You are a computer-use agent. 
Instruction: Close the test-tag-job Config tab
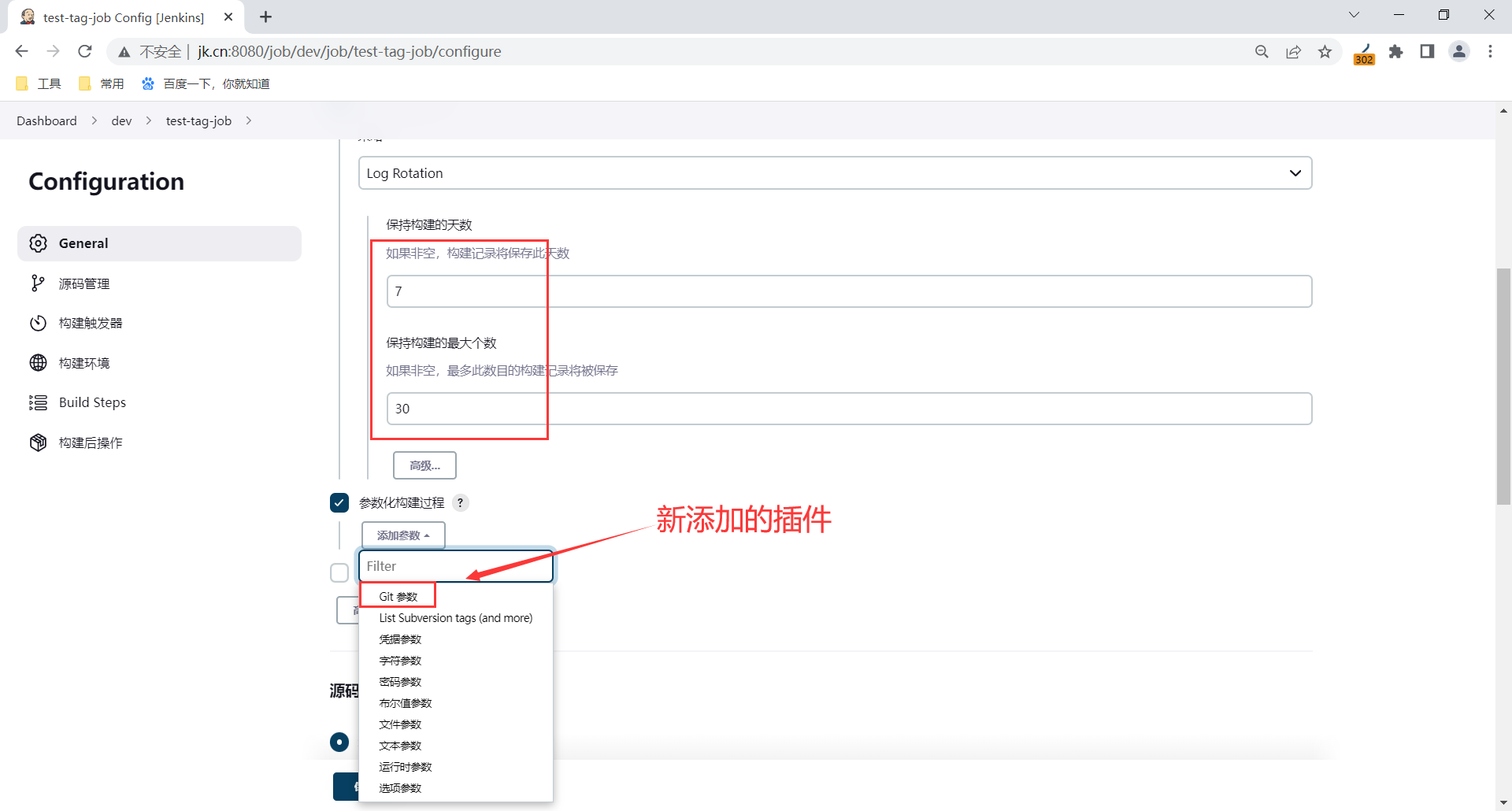point(228,17)
